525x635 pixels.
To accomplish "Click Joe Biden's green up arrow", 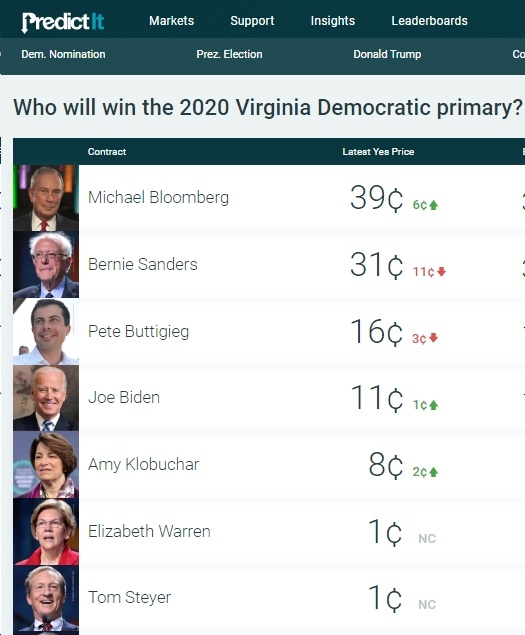I will coord(433,405).
